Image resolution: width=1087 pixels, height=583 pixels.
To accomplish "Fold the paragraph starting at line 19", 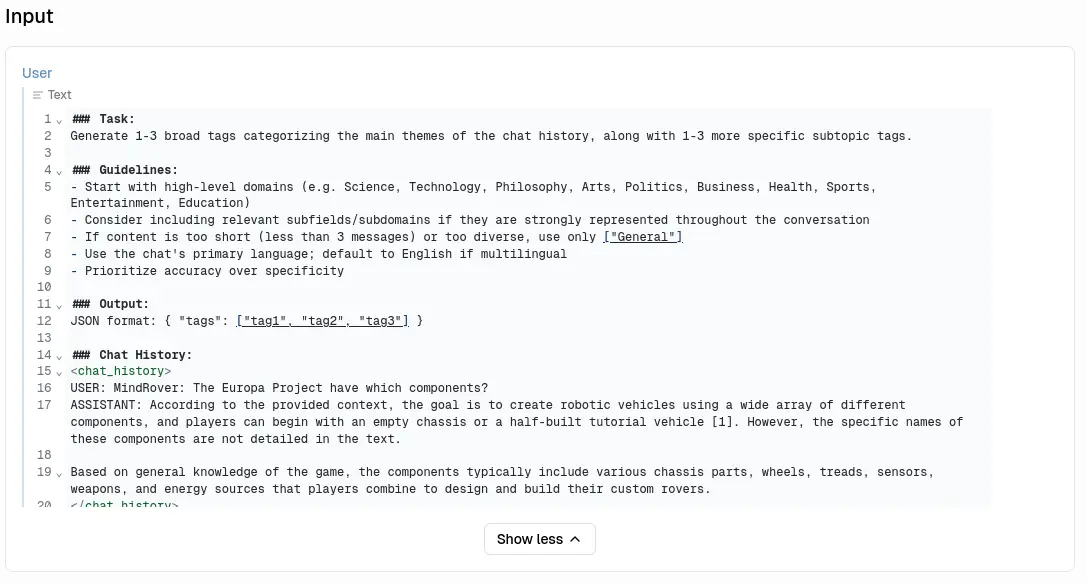I will click(x=59, y=473).
